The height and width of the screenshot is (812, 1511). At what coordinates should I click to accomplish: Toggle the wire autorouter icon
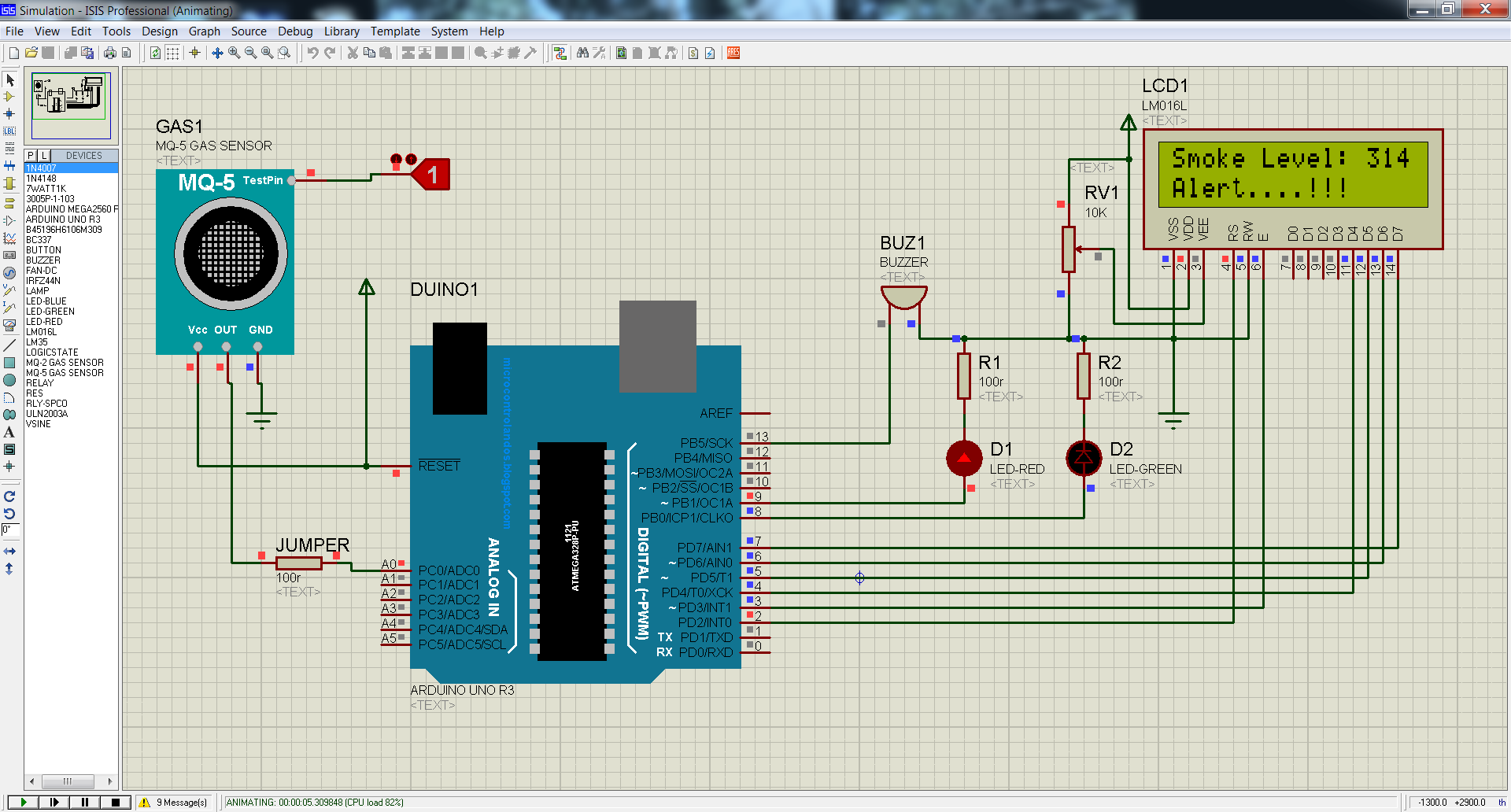[560, 53]
